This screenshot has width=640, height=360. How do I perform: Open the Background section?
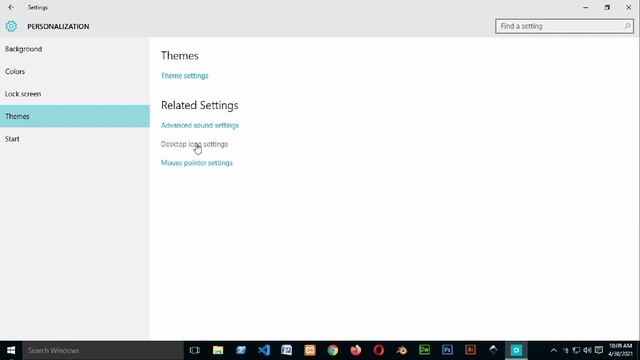(75, 49)
